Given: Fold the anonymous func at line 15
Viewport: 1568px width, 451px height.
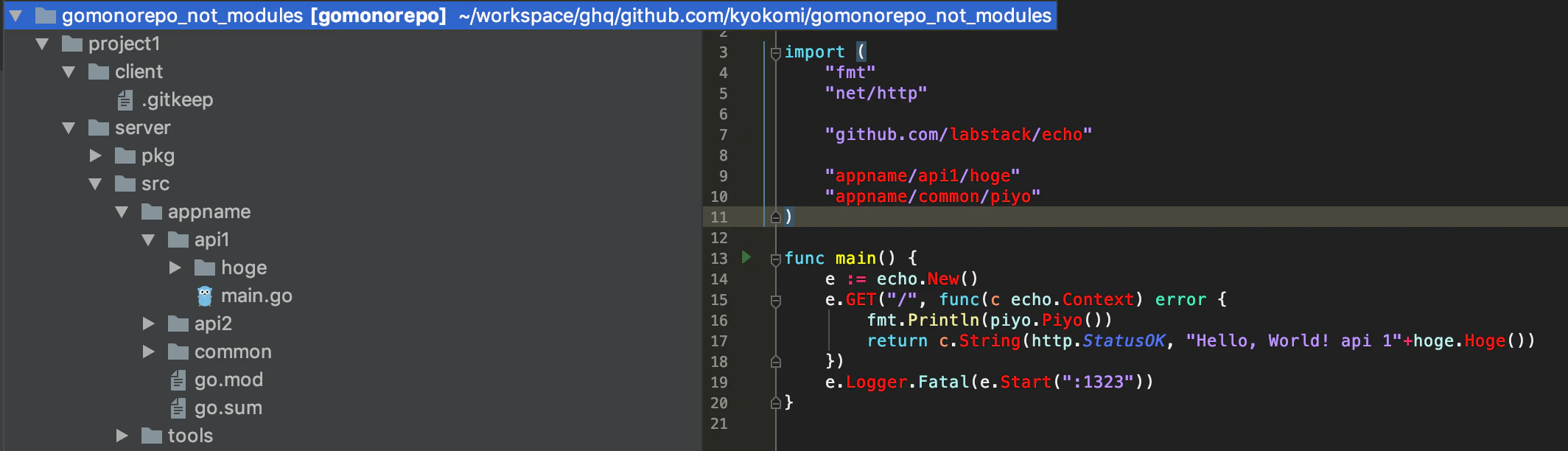Looking at the screenshot, I should 775,301.
